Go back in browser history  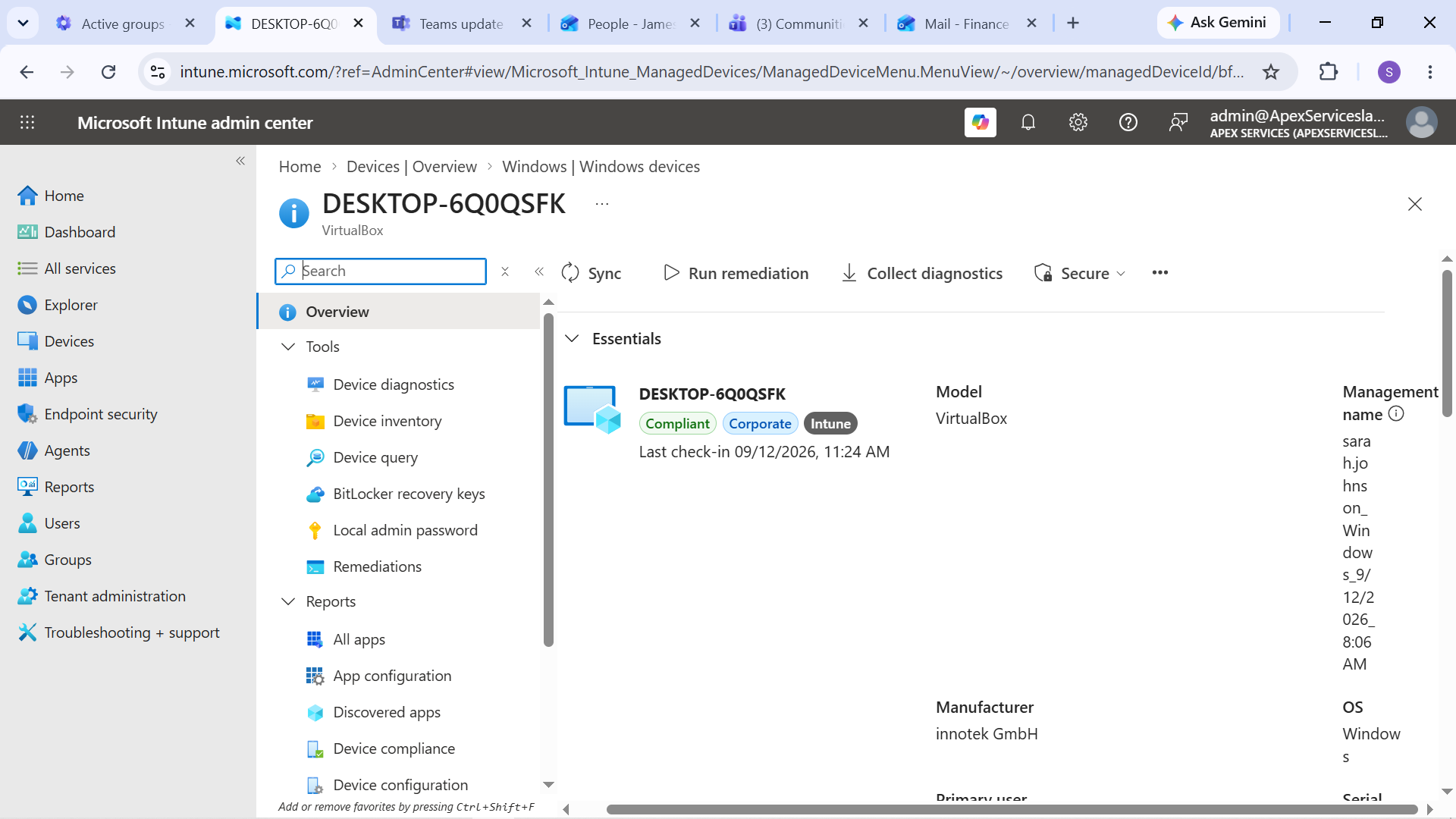click(27, 72)
